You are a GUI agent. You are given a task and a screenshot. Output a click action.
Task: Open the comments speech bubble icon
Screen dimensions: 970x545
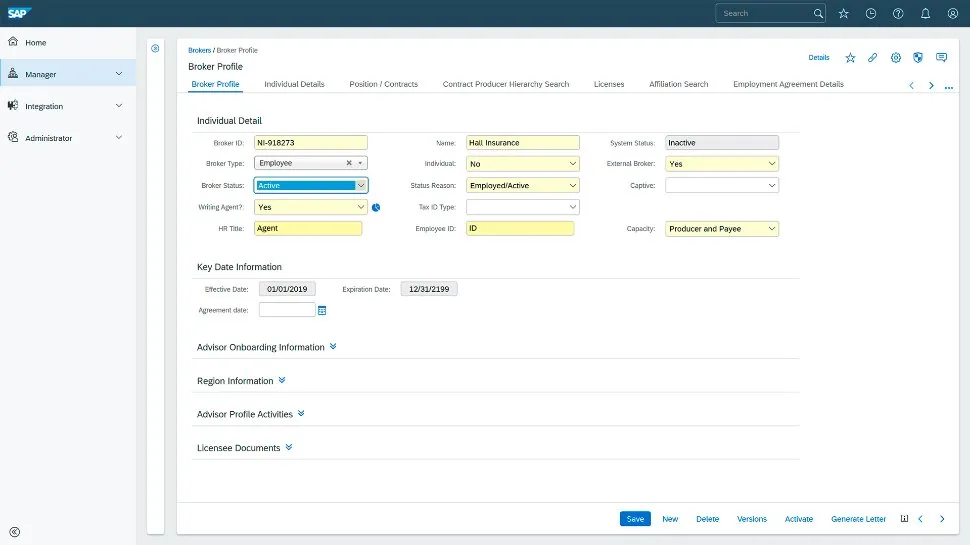pyautogui.click(x=941, y=58)
